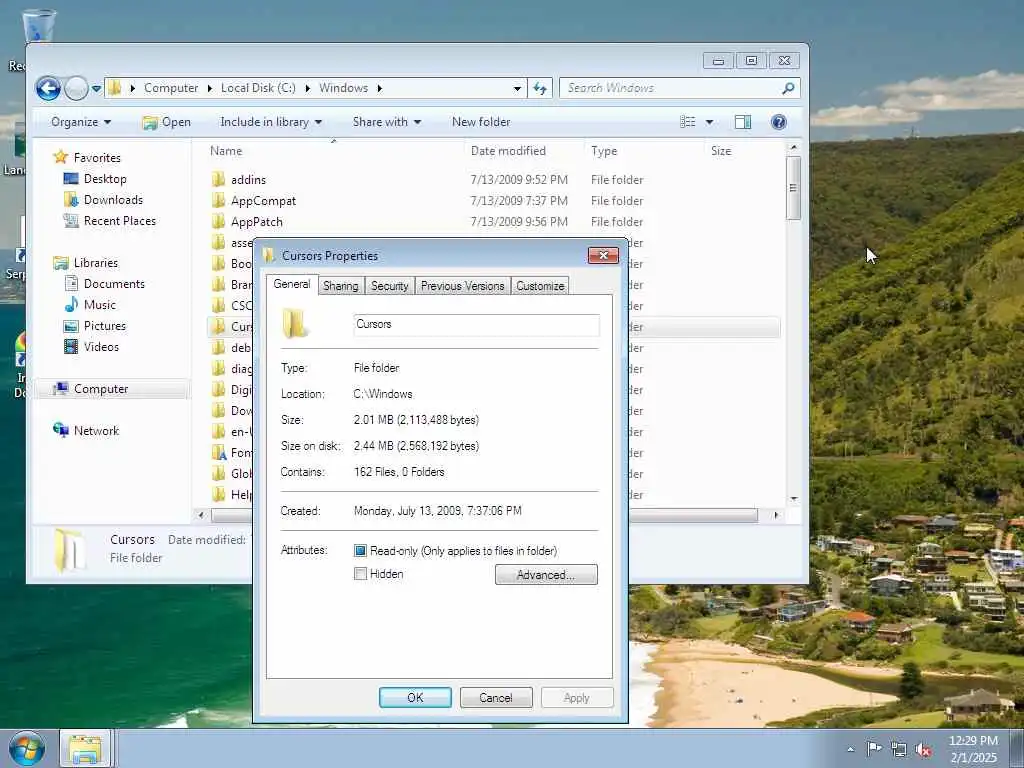This screenshot has width=1024, height=768.
Task: Click the vertical scrollbar thumb in file list
Action: pos(793,188)
